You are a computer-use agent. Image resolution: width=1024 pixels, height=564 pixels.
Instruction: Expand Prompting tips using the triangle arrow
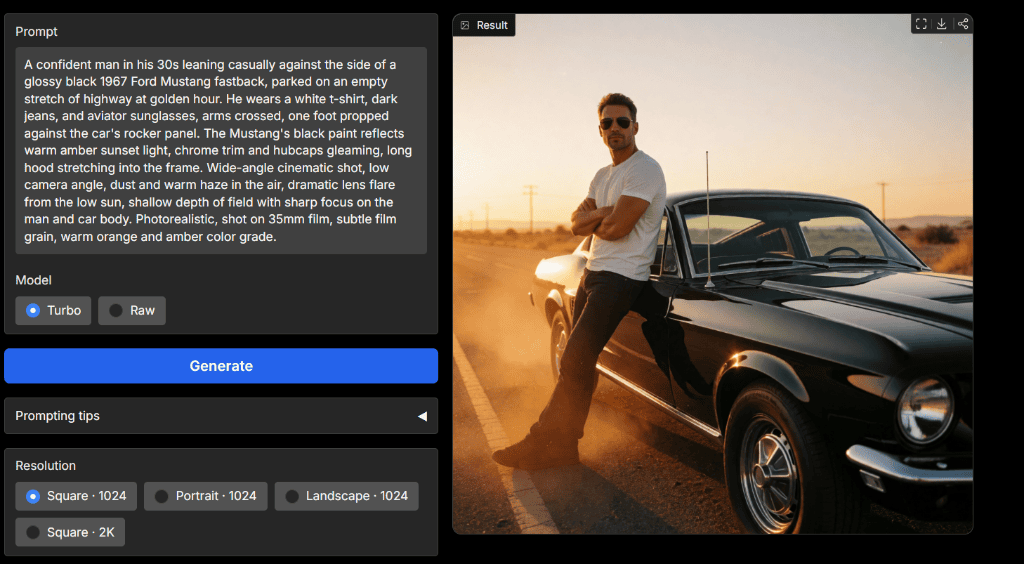(x=423, y=416)
